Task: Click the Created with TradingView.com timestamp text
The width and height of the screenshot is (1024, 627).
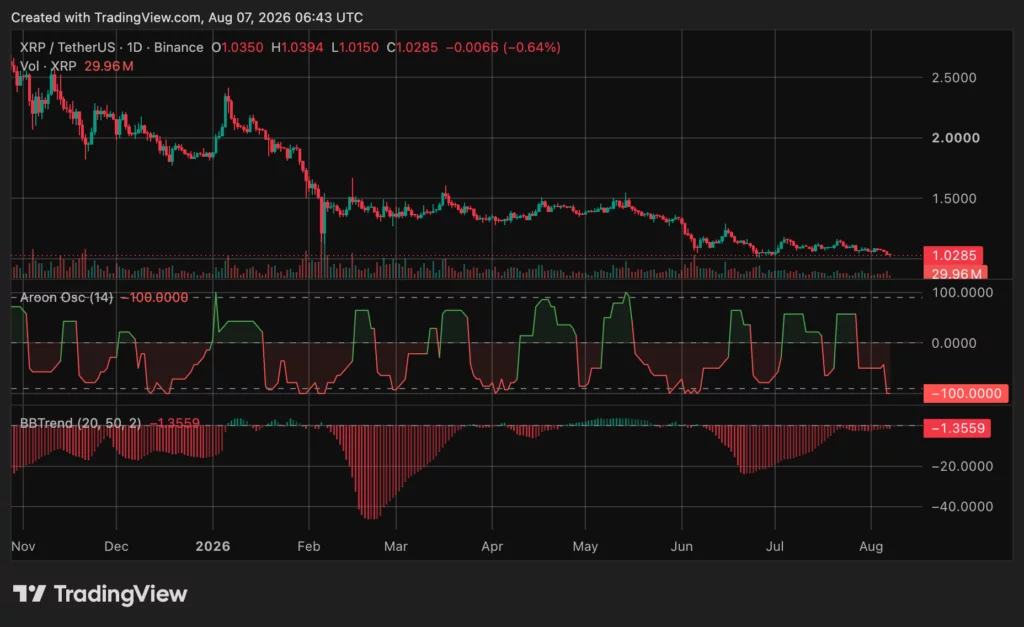Action: [x=187, y=18]
